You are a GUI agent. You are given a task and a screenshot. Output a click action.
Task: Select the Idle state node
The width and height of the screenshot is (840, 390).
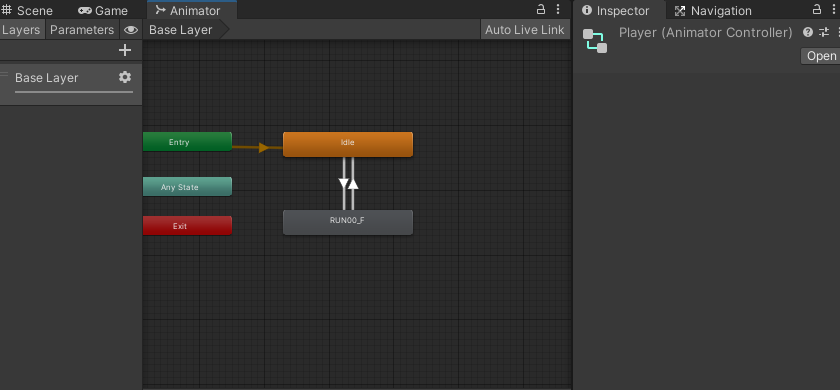(x=348, y=144)
